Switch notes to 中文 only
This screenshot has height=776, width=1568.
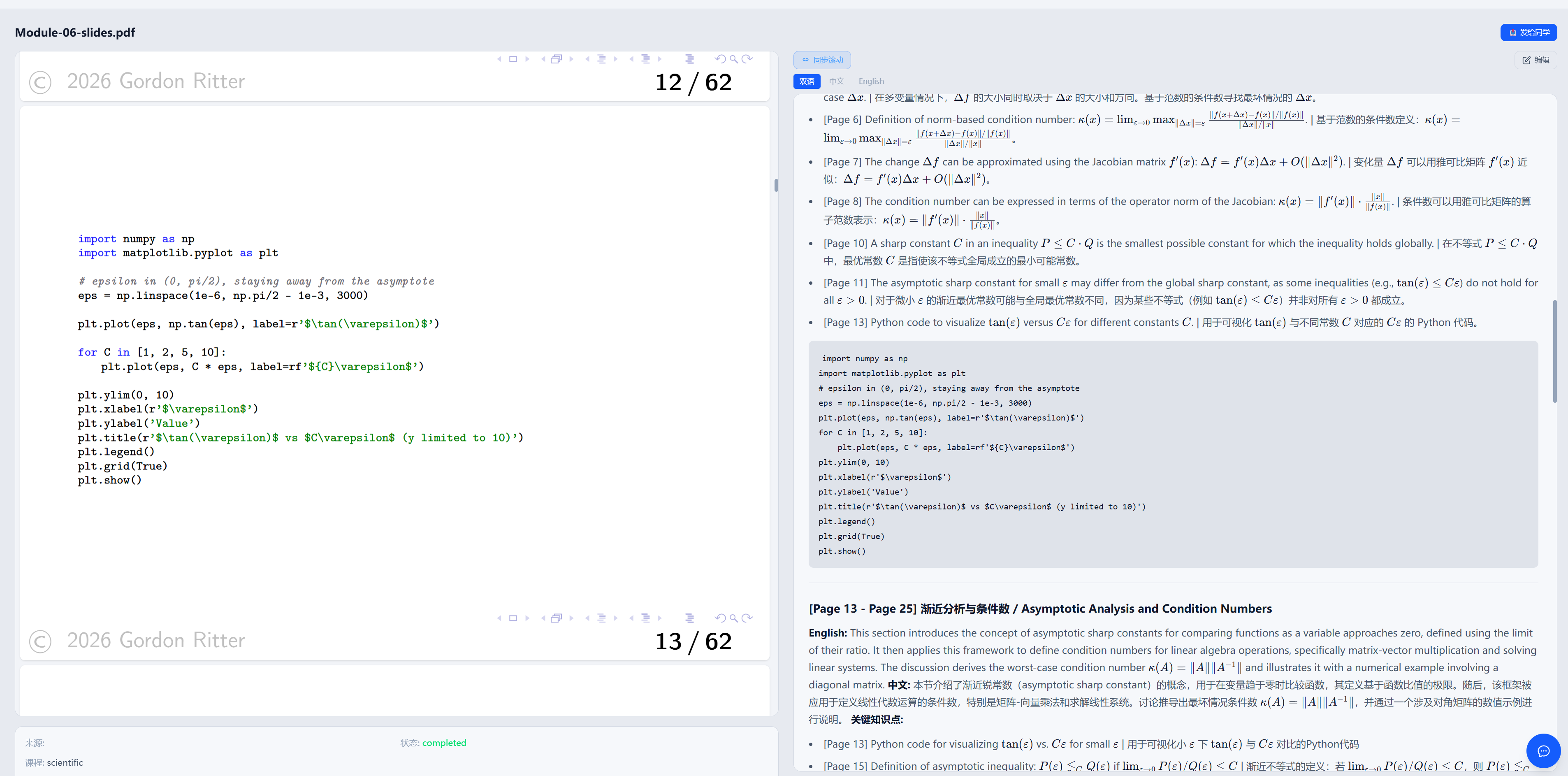point(836,81)
